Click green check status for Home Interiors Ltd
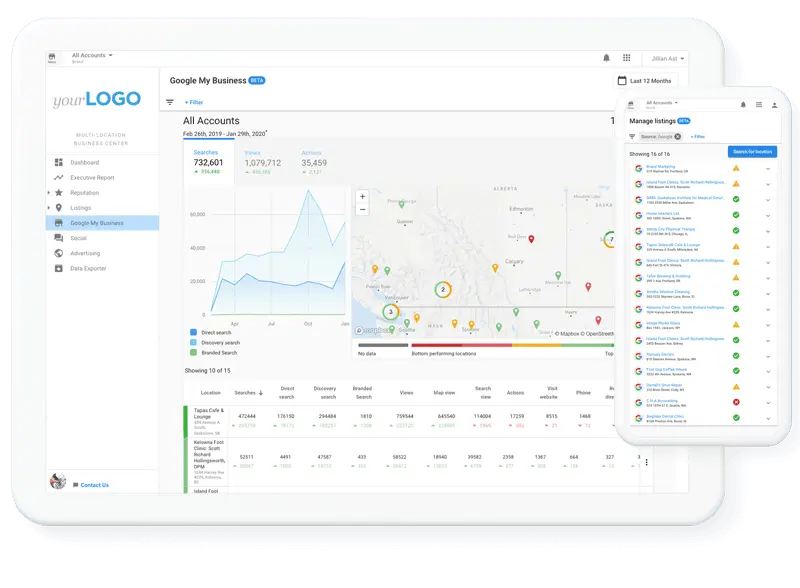The image size is (800, 588). tap(736, 215)
